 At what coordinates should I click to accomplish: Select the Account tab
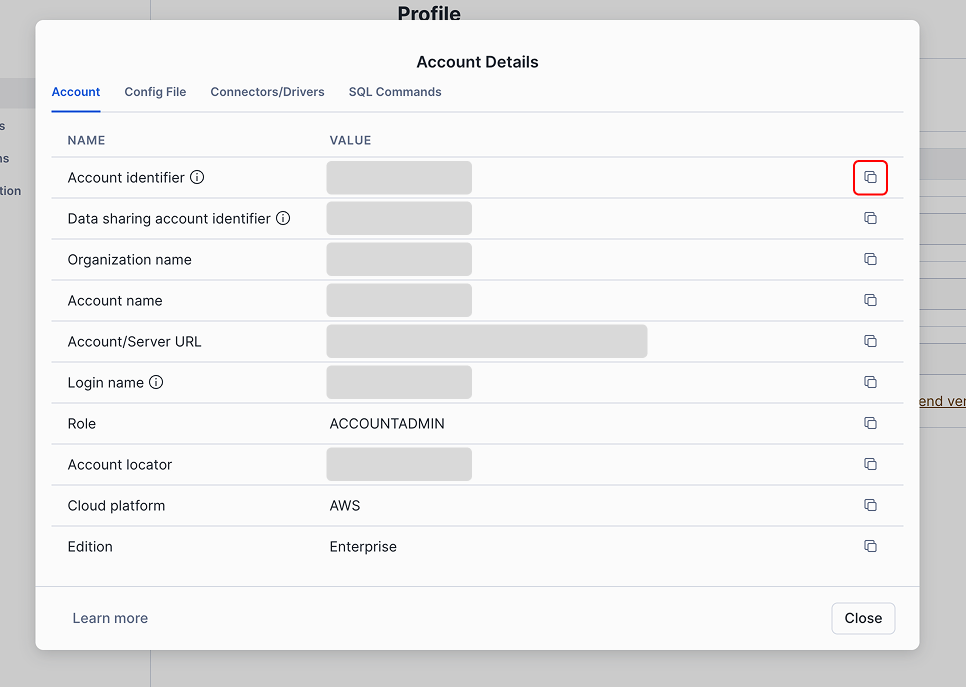[76, 92]
